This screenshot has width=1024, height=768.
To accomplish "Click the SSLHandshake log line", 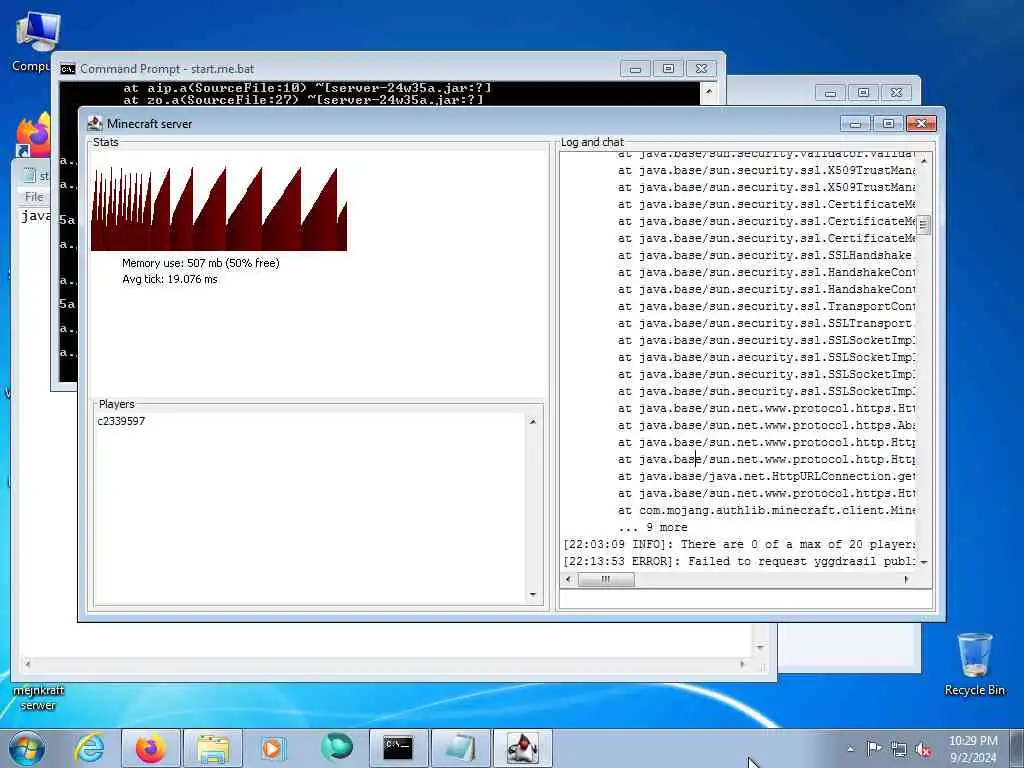I will tap(765, 255).
